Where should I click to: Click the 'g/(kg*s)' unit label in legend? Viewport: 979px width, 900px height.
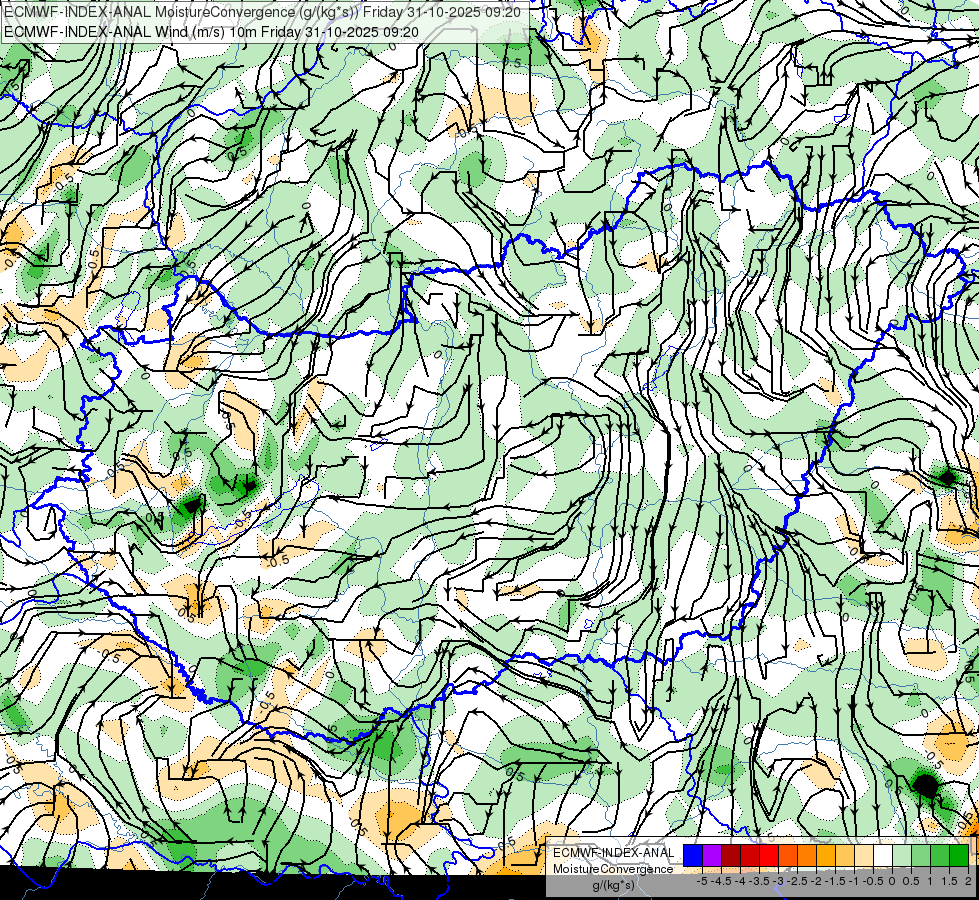(x=613, y=885)
